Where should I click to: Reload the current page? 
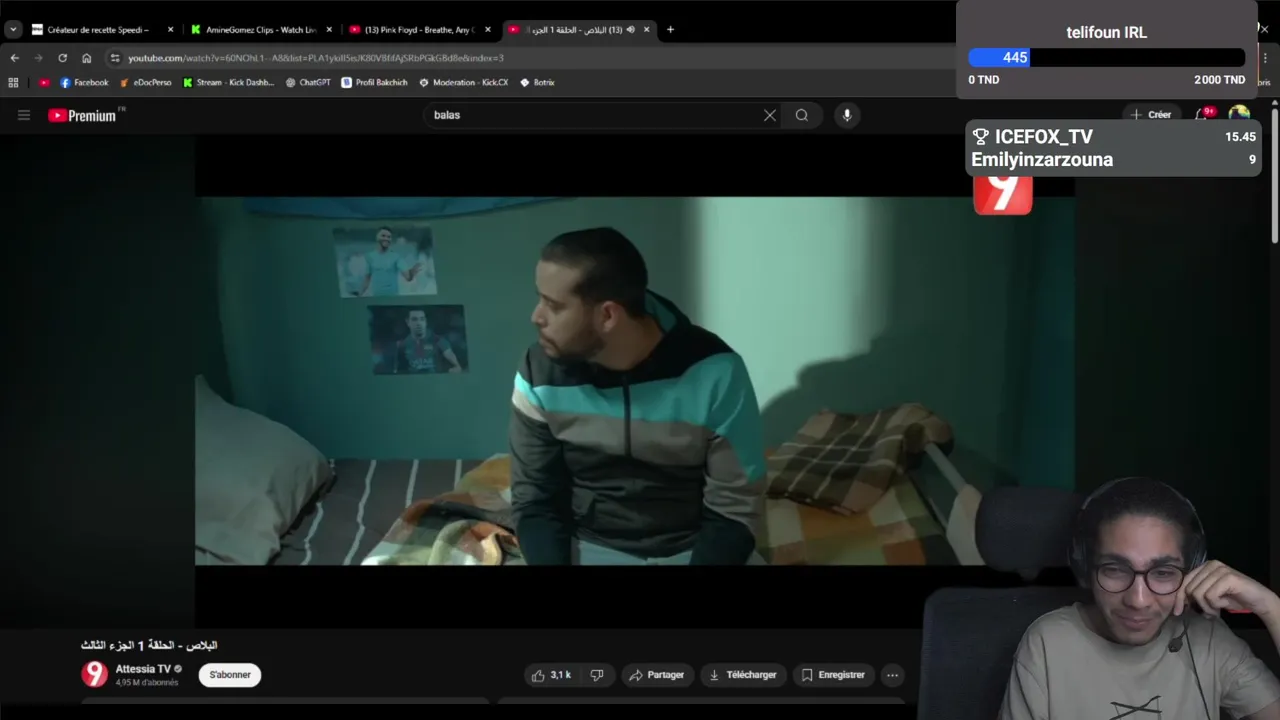[62, 58]
